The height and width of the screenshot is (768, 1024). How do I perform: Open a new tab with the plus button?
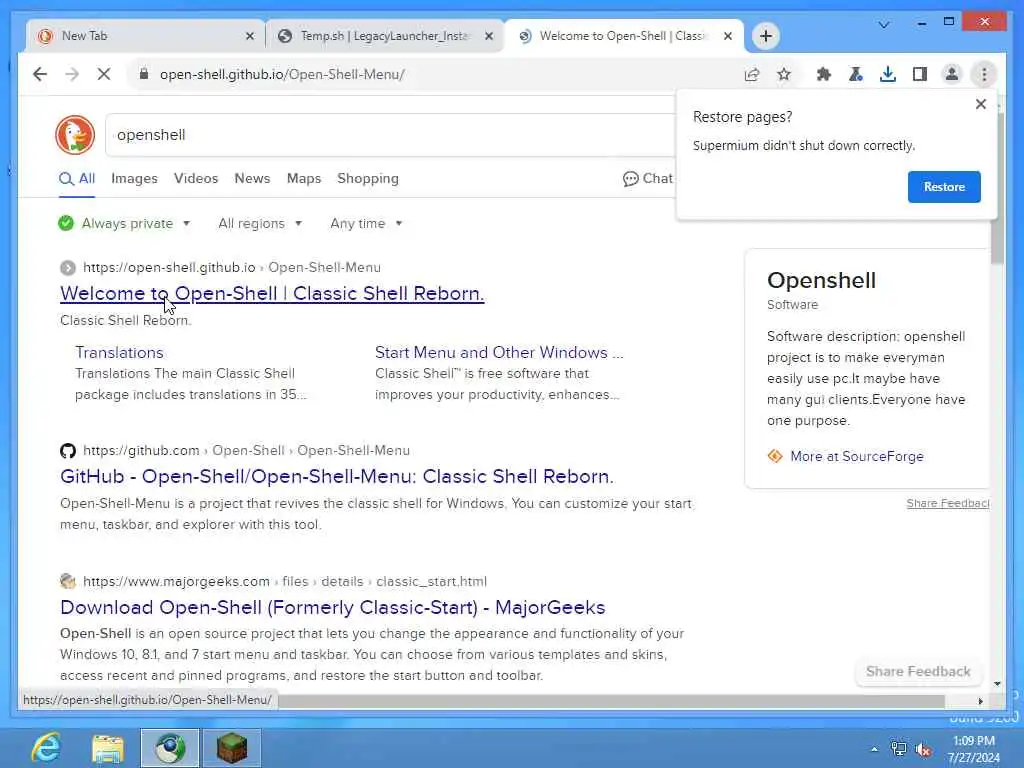[x=765, y=36]
